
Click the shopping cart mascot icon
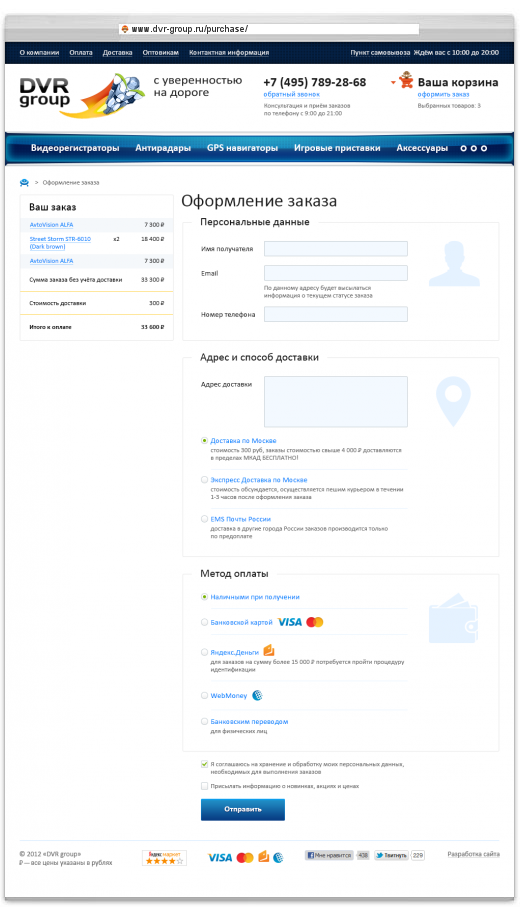pyautogui.click(x=406, y=82)
